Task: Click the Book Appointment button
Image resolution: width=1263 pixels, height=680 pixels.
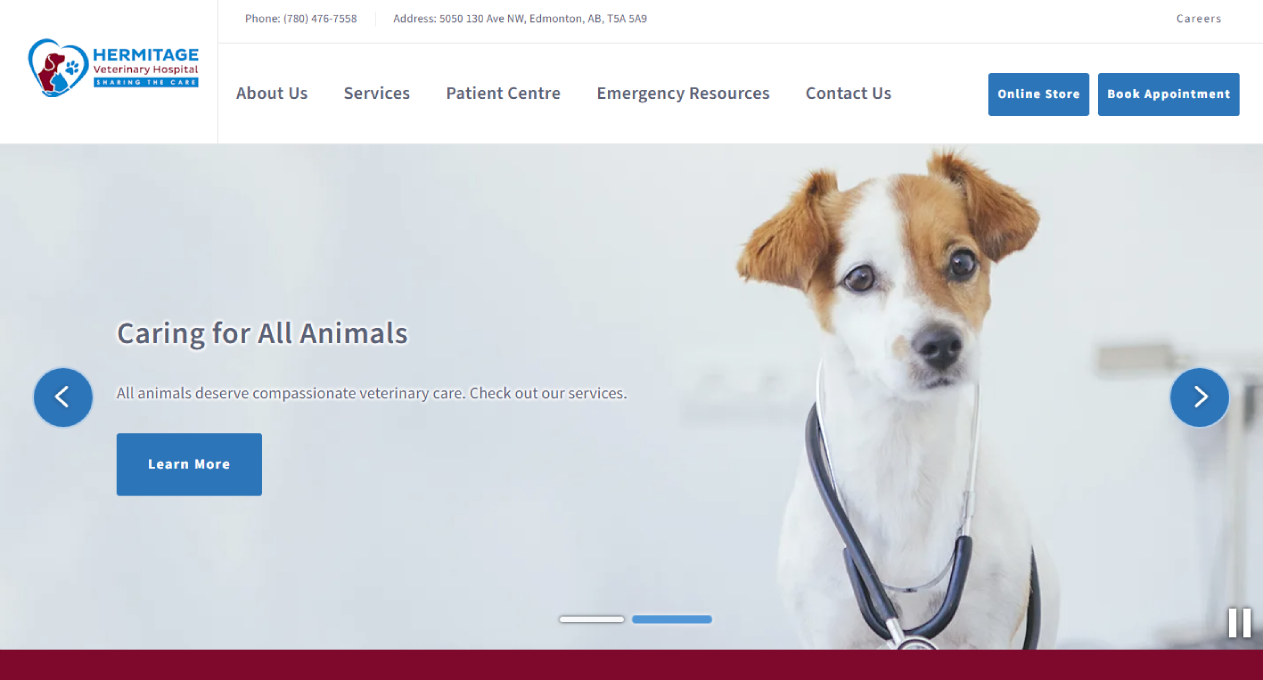Action: pos(1168,94)
